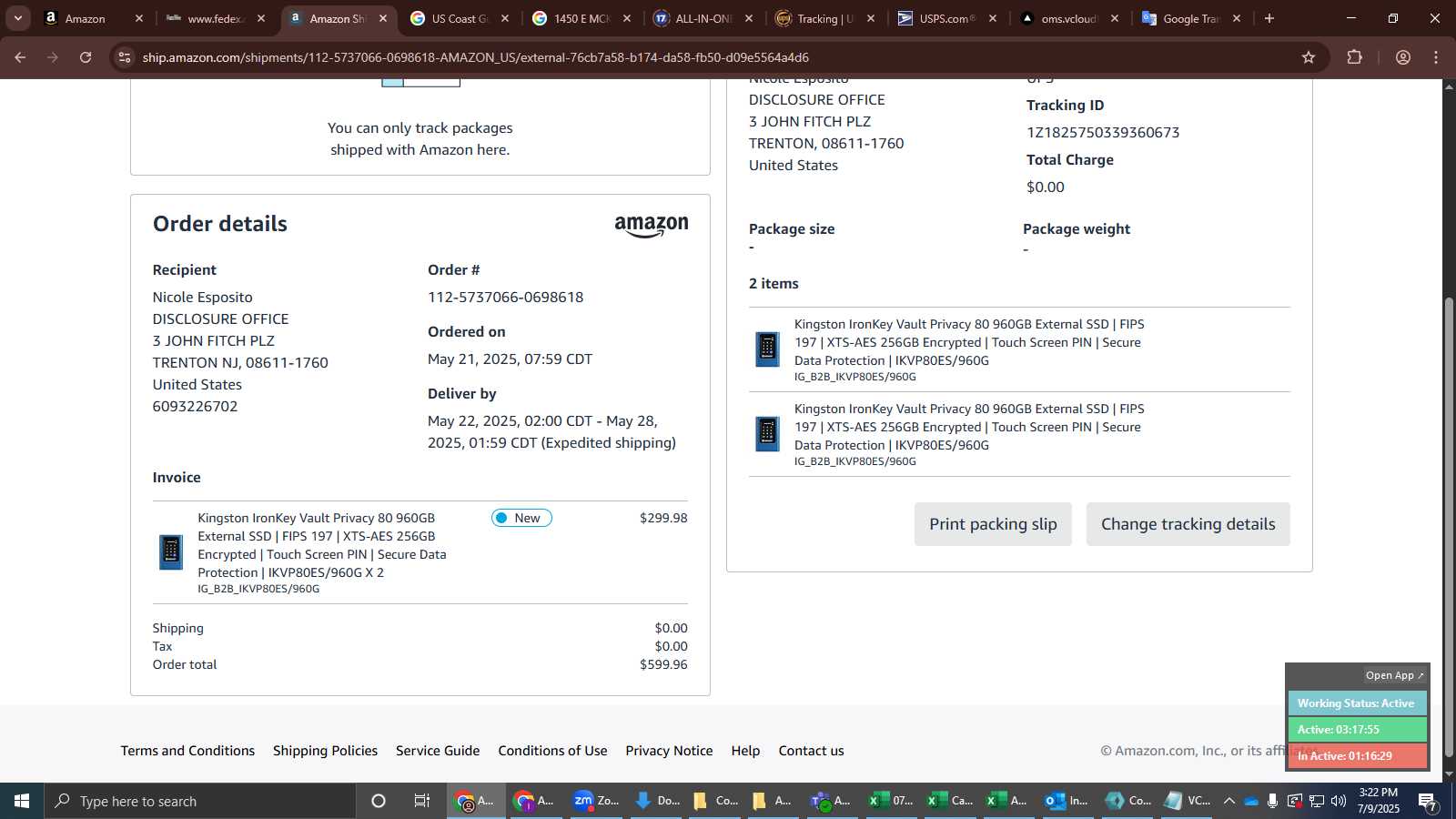Image resolution: width=1456 pixels, height=819 pixels.
Task: Select the phone number 6093226702
Action: 195,407
